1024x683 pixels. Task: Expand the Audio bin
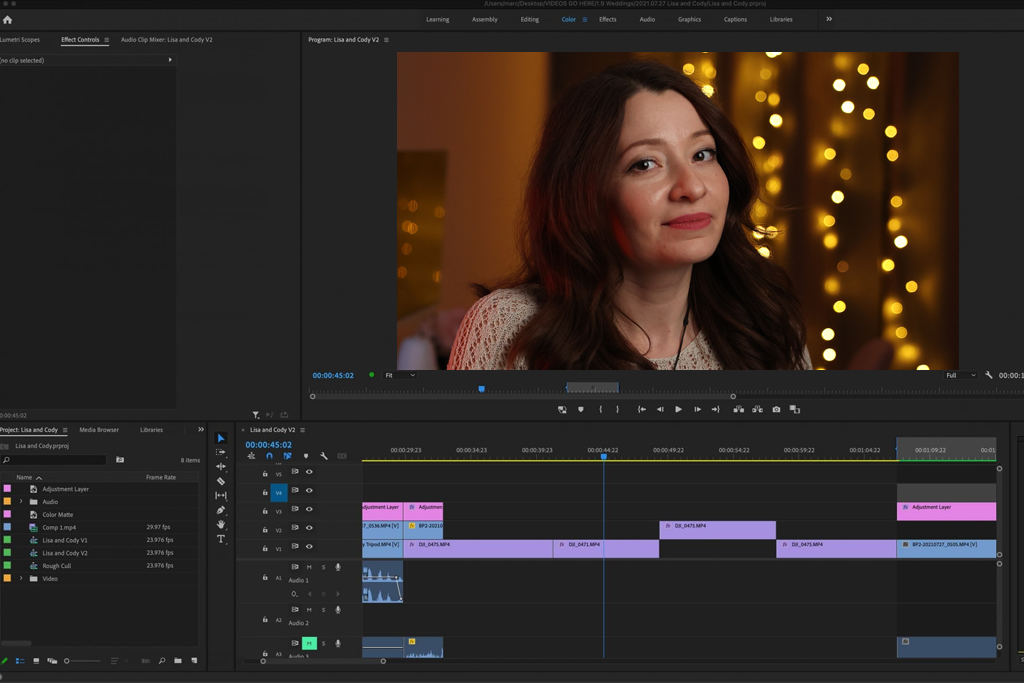(21, 501)
